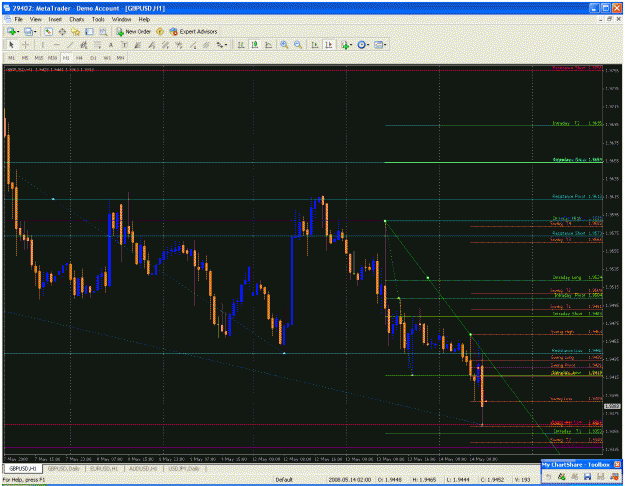Select the Fibonacci Retracement tool

[x=97, y=45]
